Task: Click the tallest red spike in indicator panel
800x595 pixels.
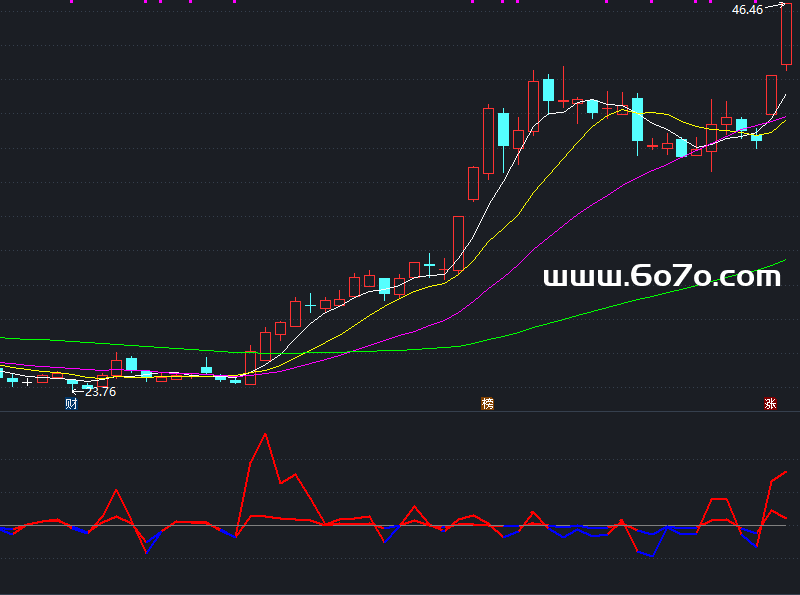Action: (x=265, y=435)
